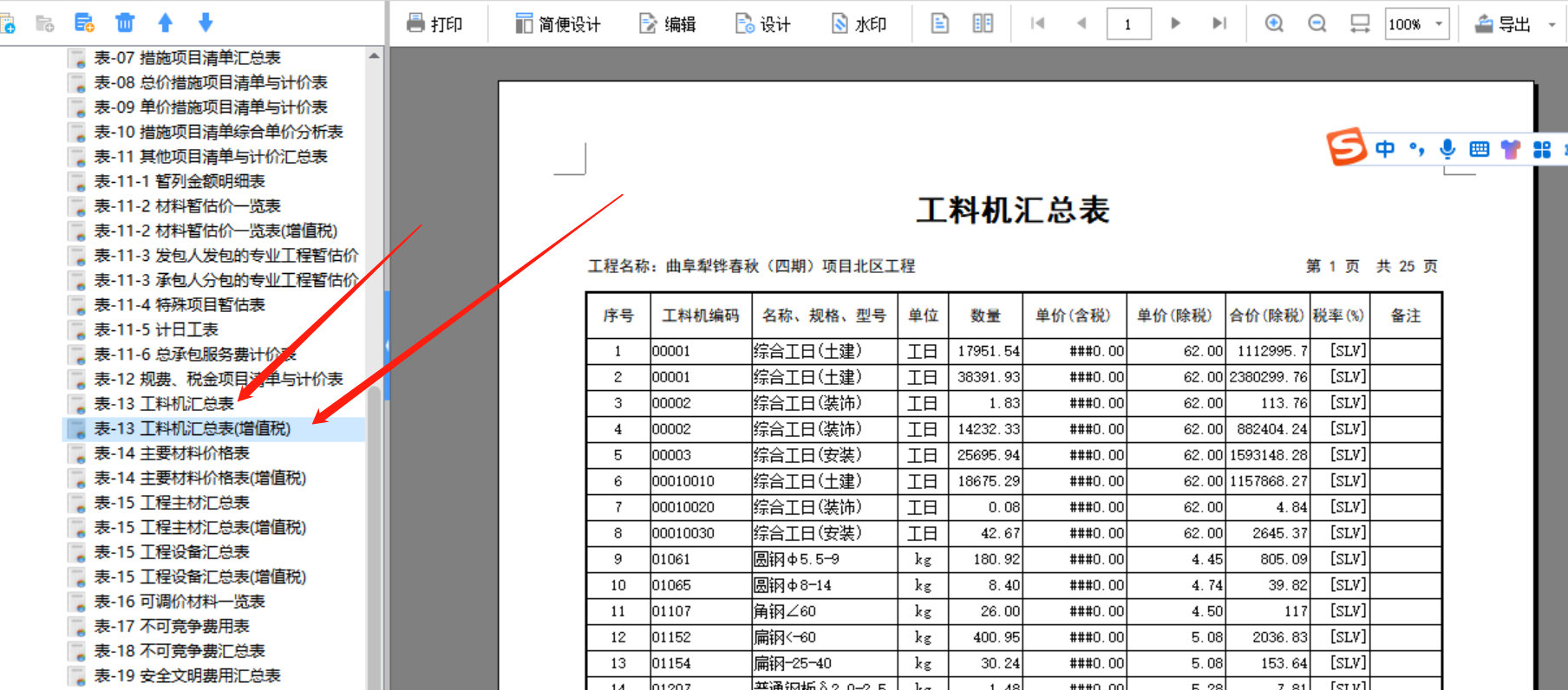Click the report list scroll-up arrow
The width and height of the screenshot is (1568, 690).
374,55
